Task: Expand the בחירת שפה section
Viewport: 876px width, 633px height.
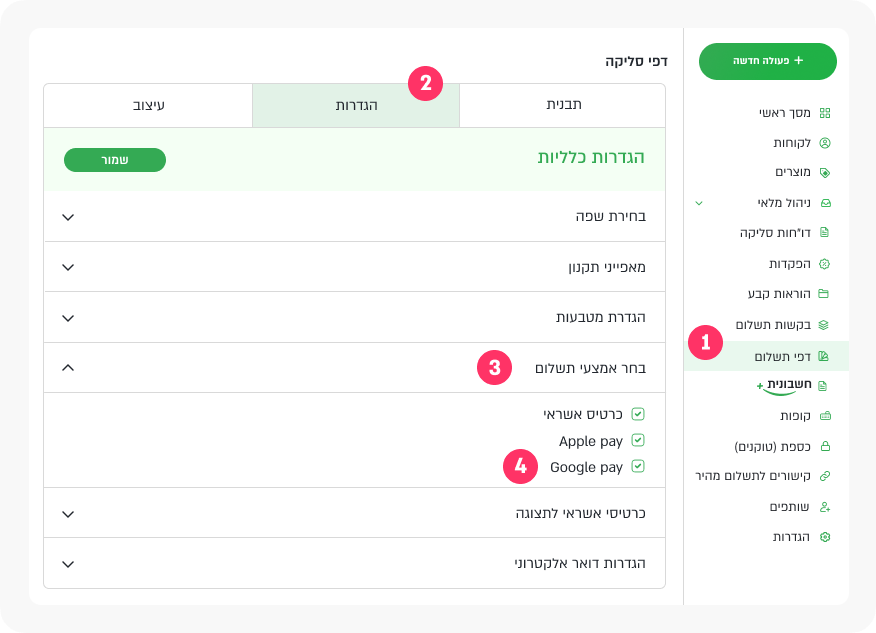Action: click(x=68, y=216)
